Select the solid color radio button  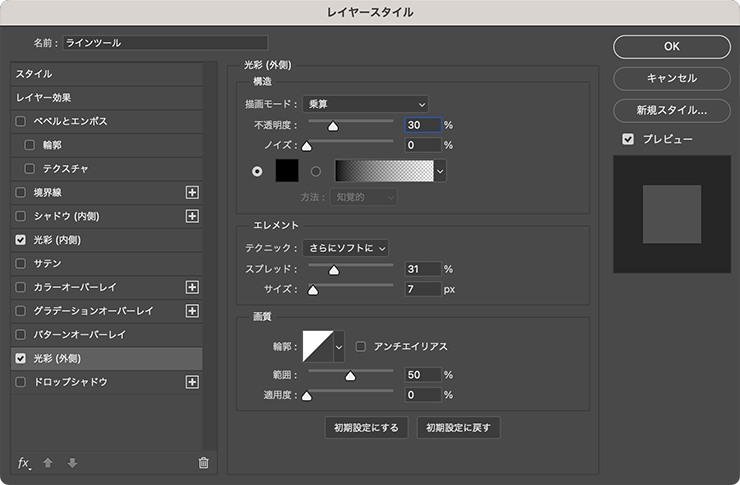click(257, 171)
